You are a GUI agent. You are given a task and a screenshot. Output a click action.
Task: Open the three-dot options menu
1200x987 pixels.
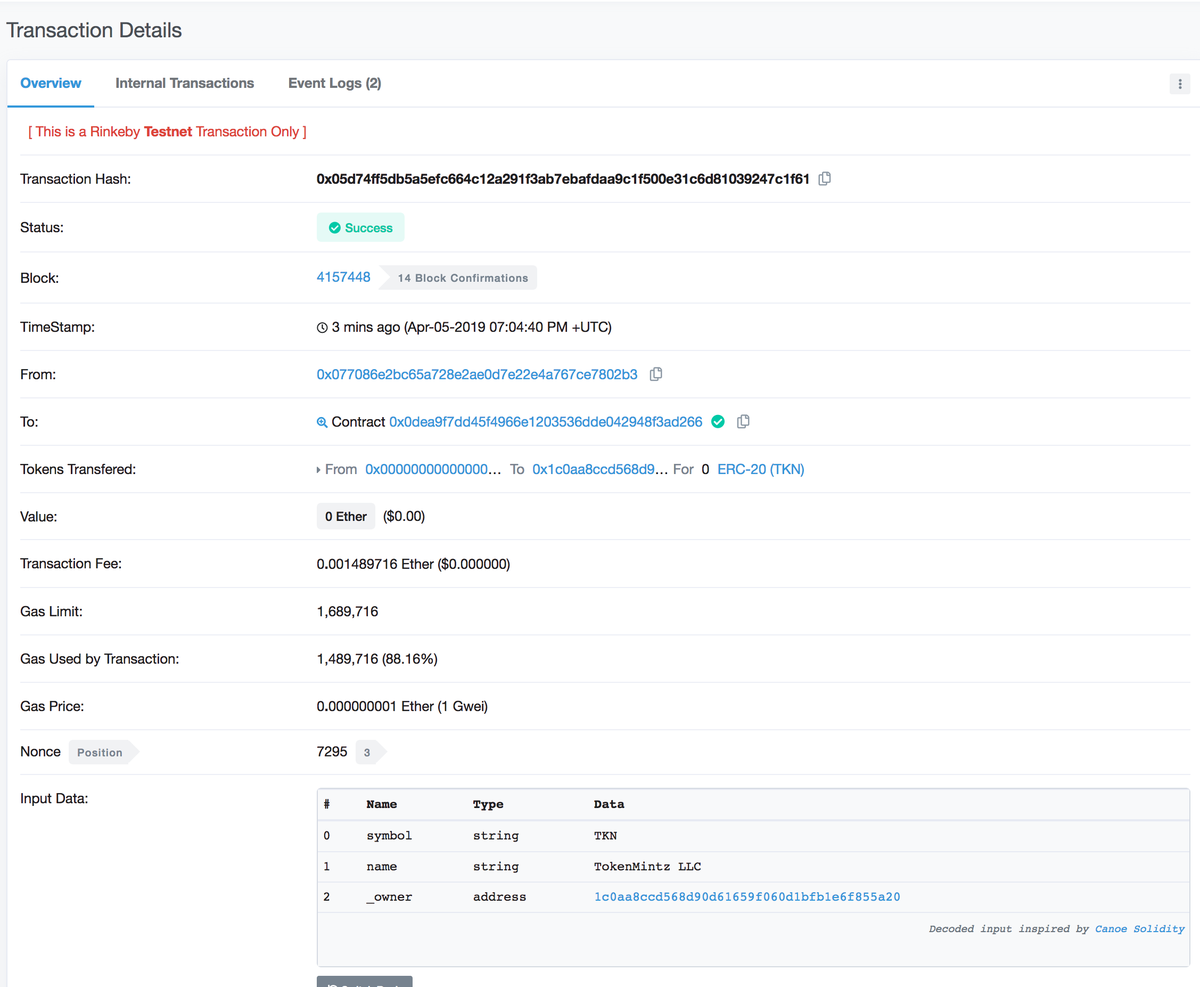tap(1180, 84)
